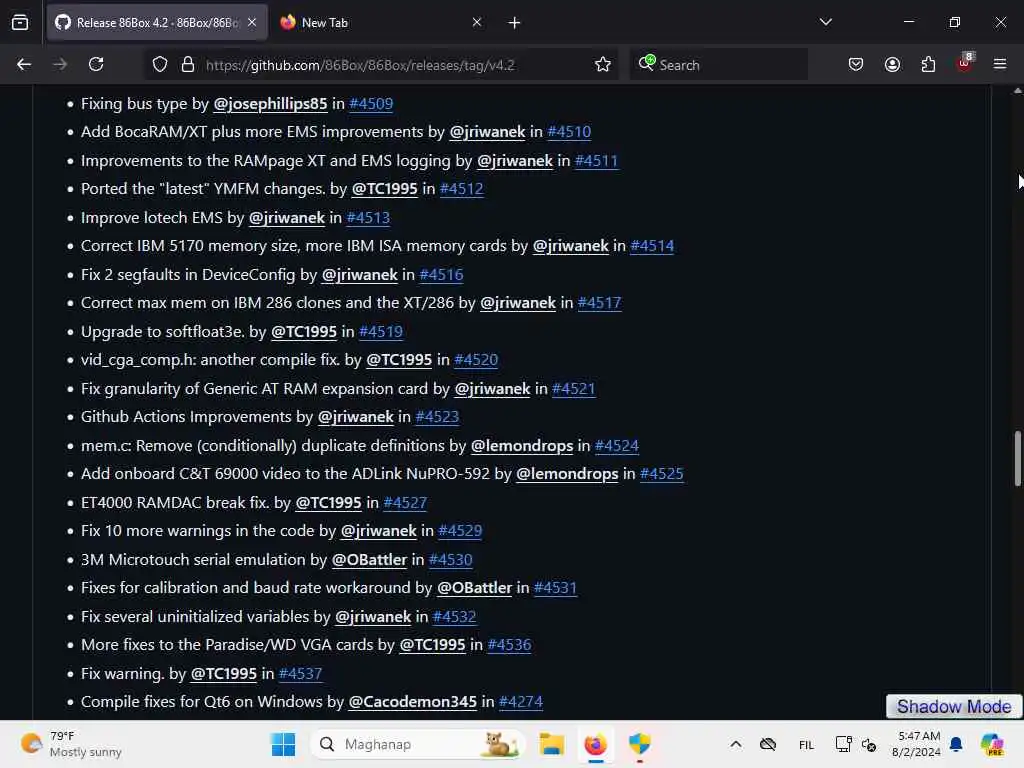
Task: Click the search engine icon in search bar
Action: 647,63
